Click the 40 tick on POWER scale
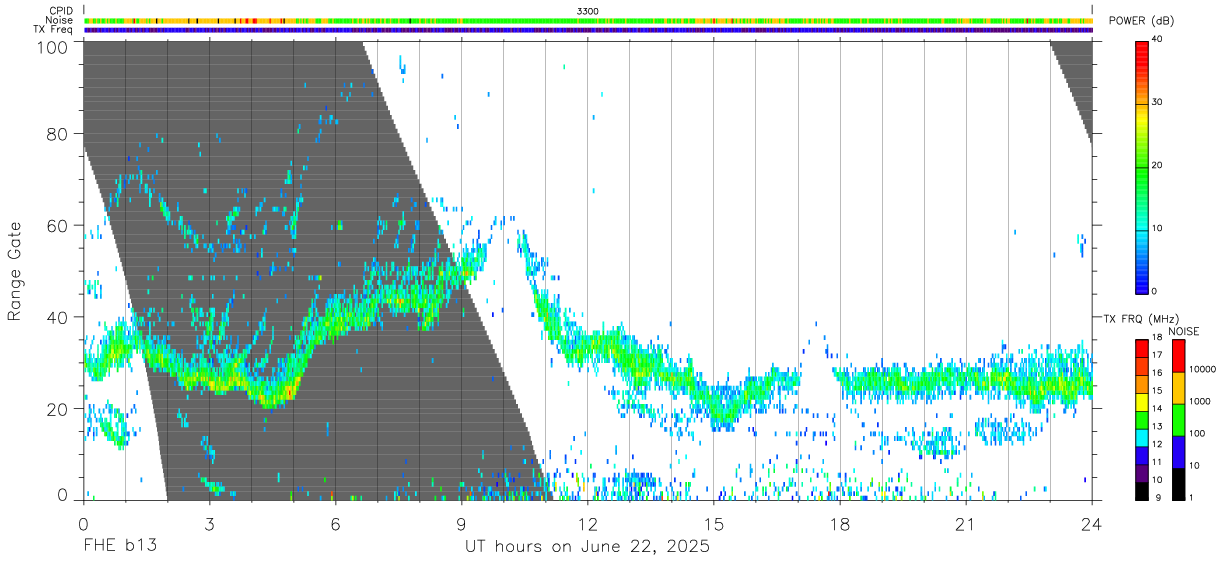The height and width of the screenshot is (567, 1228). point(1158,39)
